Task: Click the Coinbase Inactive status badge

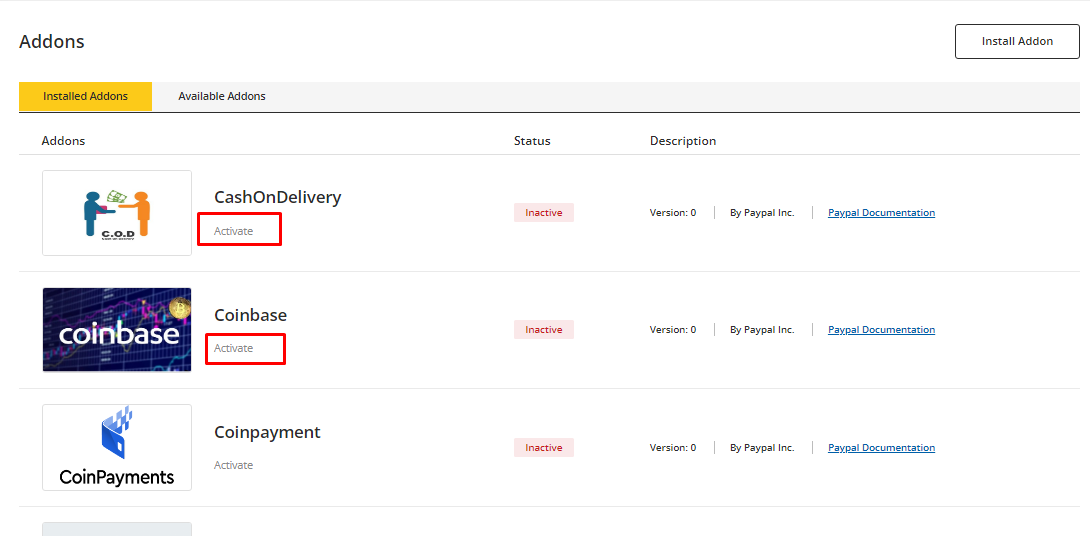Action: 544,330
